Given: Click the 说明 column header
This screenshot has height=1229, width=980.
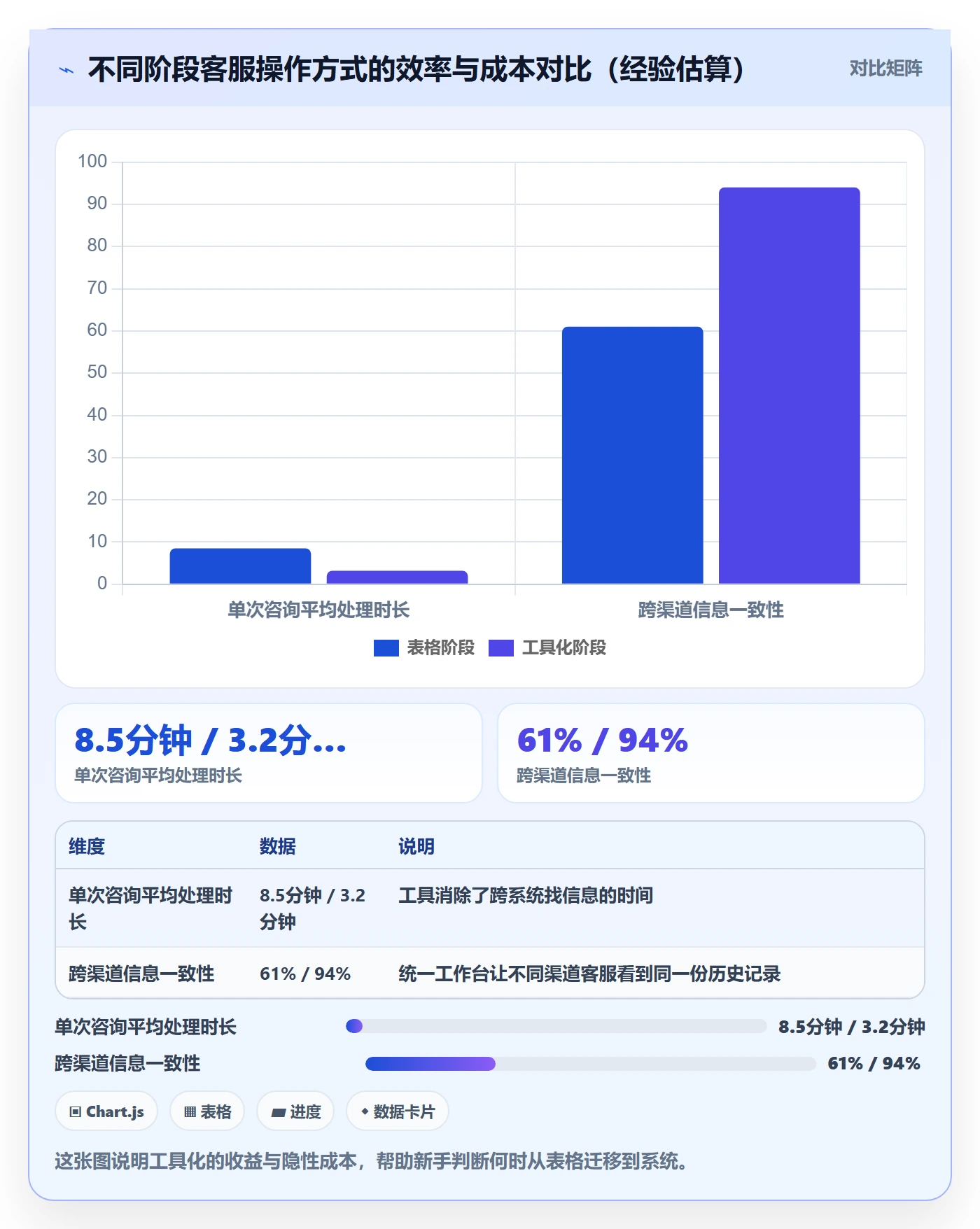Looking at the screenshot, I should [416, 846].
